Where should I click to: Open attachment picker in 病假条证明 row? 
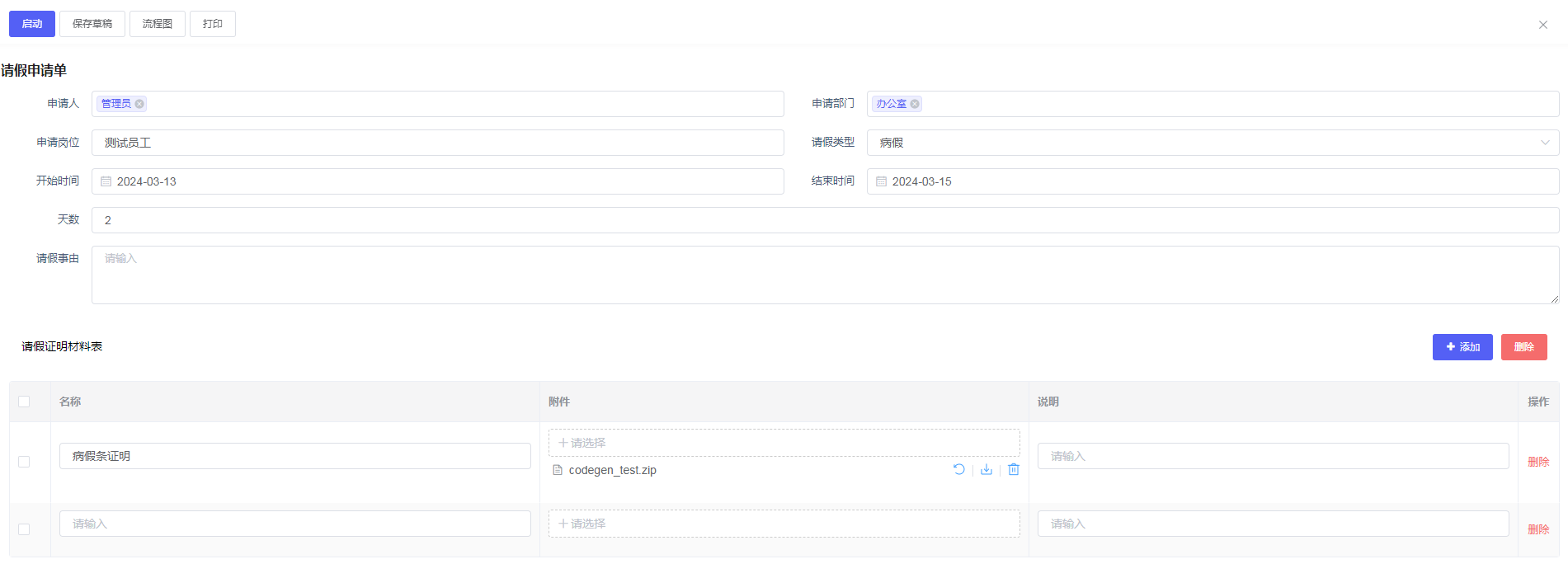784,443
